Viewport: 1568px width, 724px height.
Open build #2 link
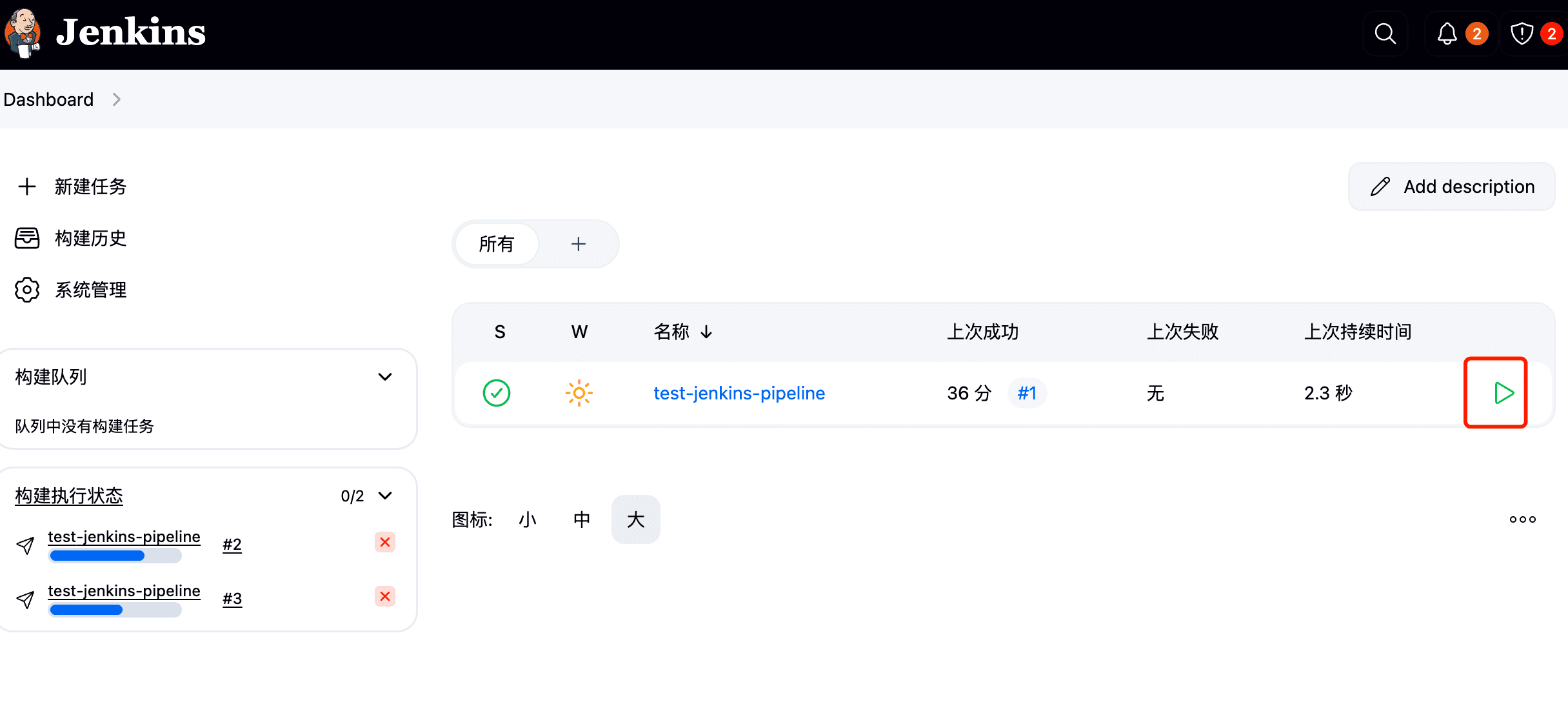(232, 545)
